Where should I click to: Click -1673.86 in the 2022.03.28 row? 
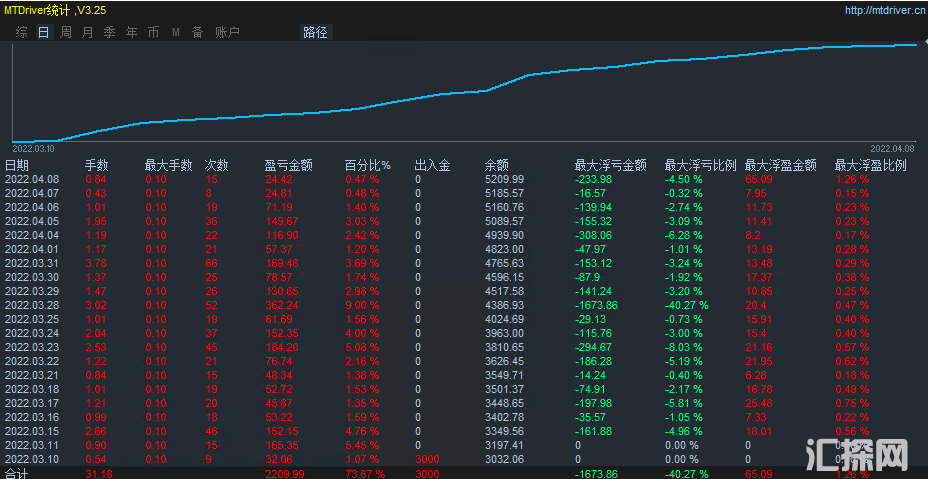click(x=597, y=305)
